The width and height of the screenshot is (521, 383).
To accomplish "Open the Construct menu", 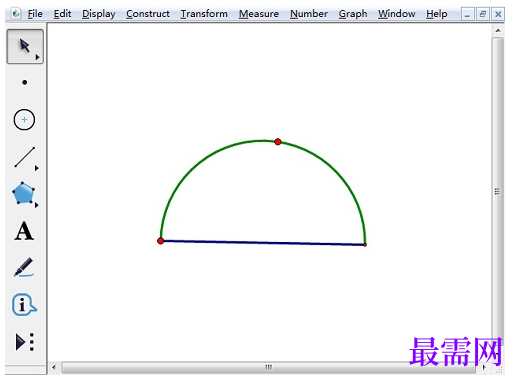I will pos(148,14).
